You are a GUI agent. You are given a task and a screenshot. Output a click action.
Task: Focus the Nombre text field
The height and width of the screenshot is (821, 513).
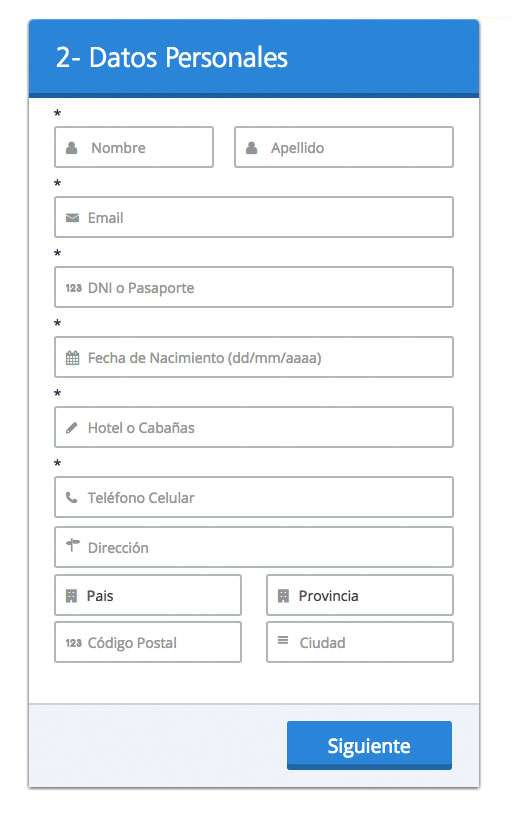click(x=134, y=147)
